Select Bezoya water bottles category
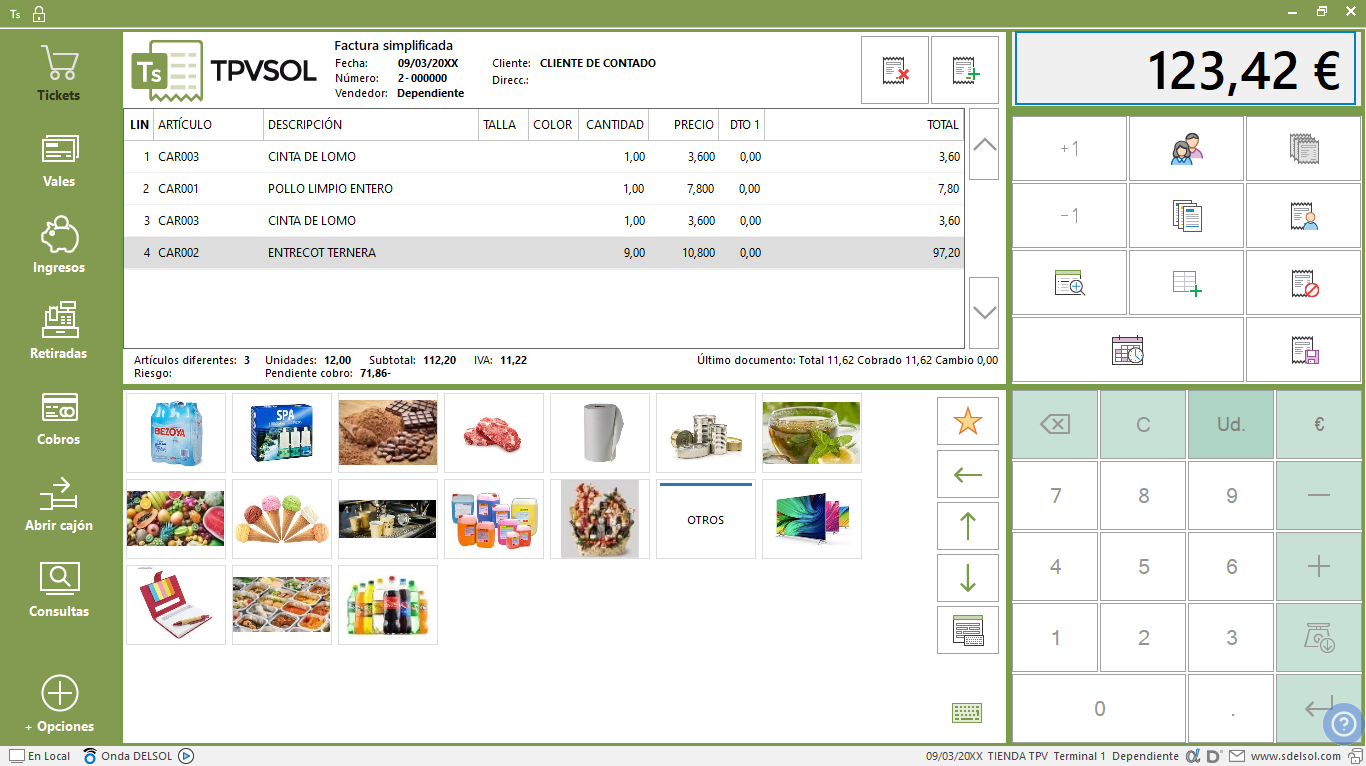Viewport: 1366px width, 766px height. coord(176,433)
